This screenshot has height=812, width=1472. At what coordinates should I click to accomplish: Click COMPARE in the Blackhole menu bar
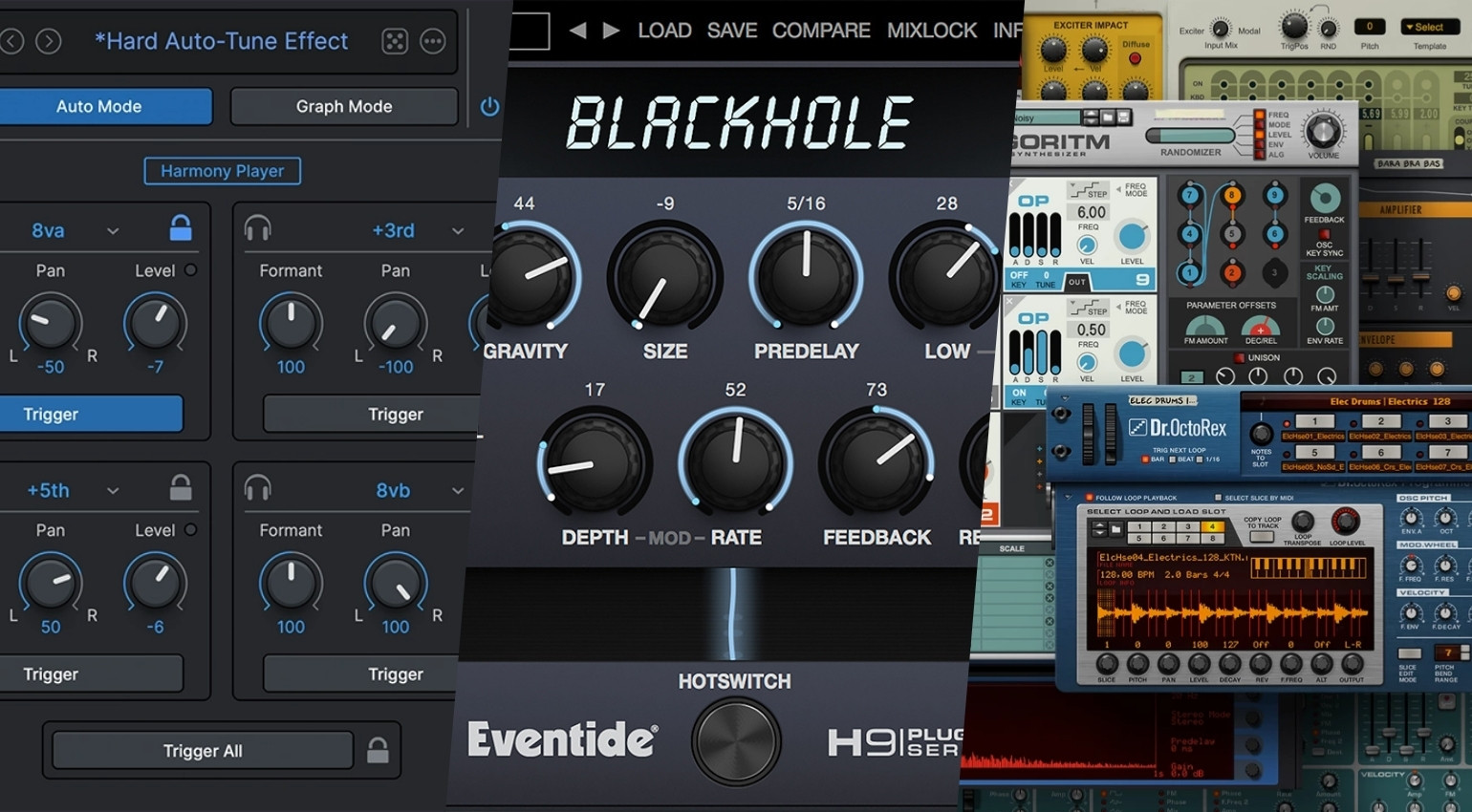coord(821,30)
